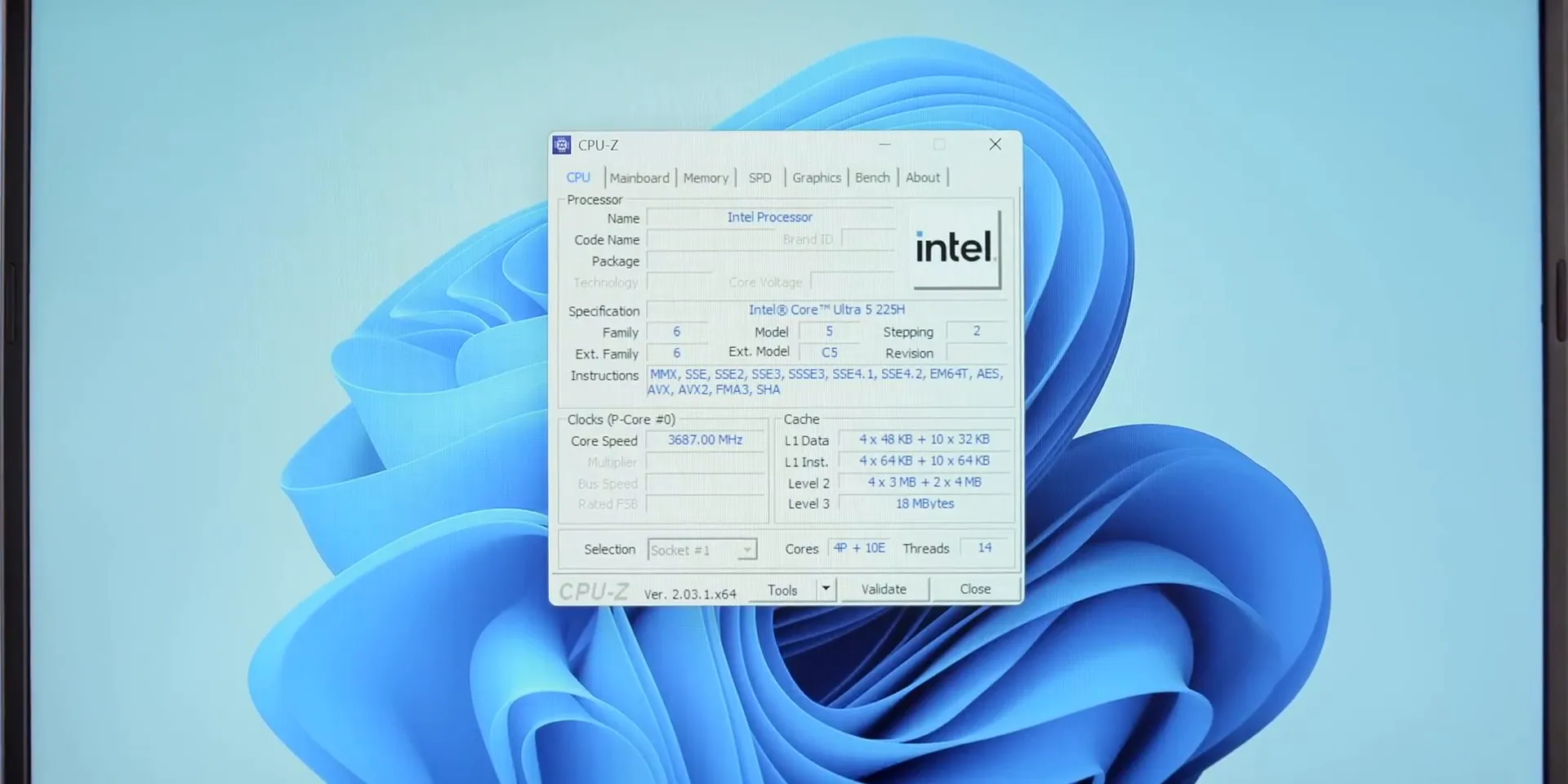
Task: Click the L1 Data value 4 x 48 KB + 10 x 32 KB
Action: [924, 439]
